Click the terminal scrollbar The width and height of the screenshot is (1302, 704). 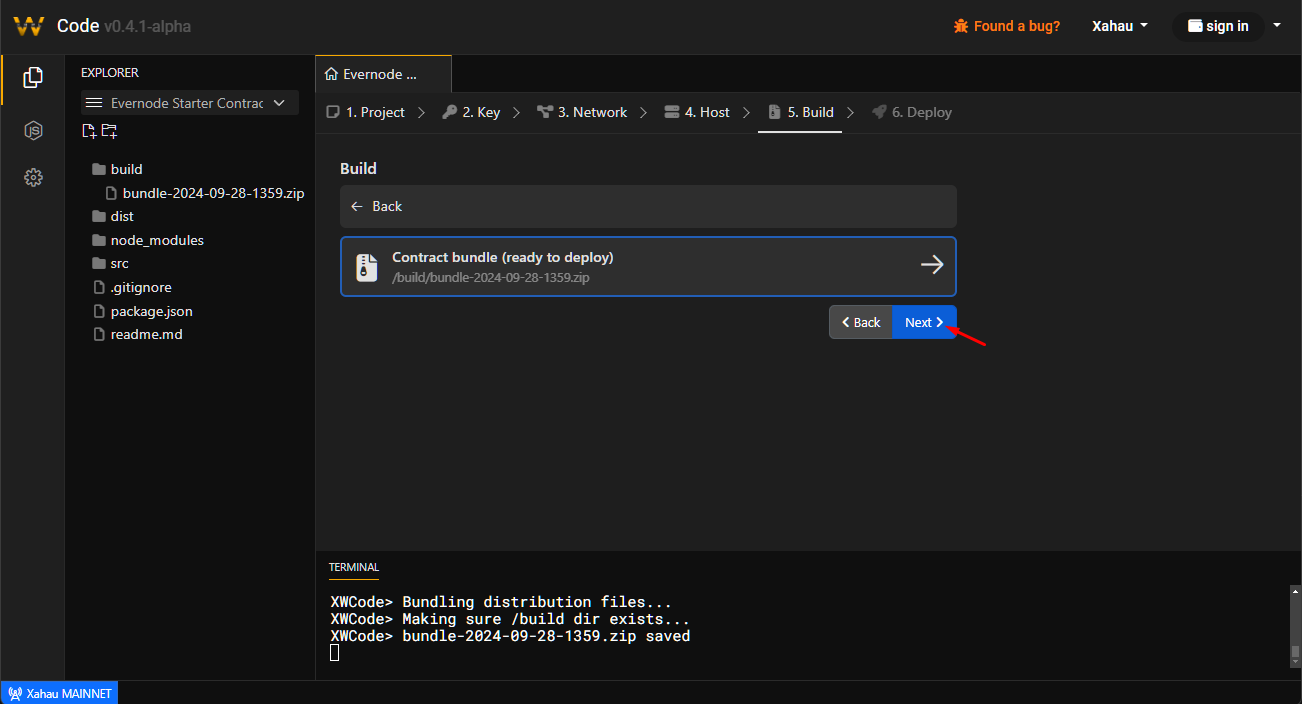pyautogui.click(x=1295, y=626)
